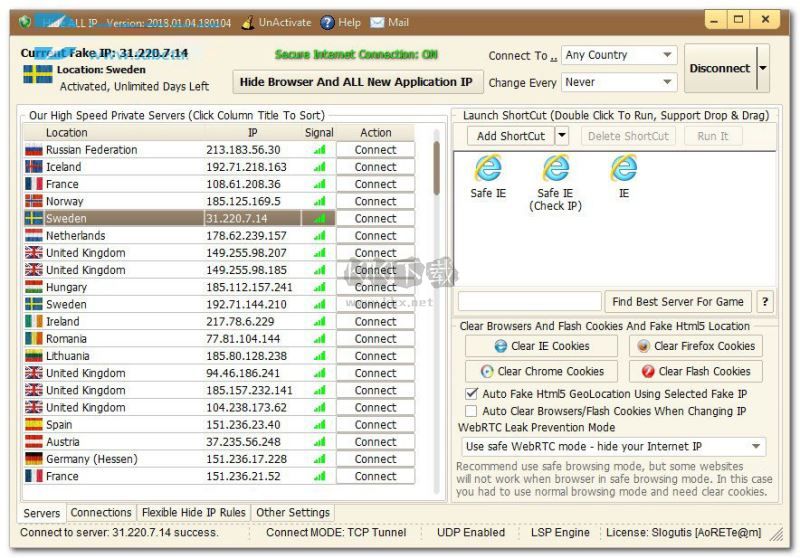Click the shield app icon in title bar
Viewport: 800px width, 558px height.
click(x=25, y=22)
